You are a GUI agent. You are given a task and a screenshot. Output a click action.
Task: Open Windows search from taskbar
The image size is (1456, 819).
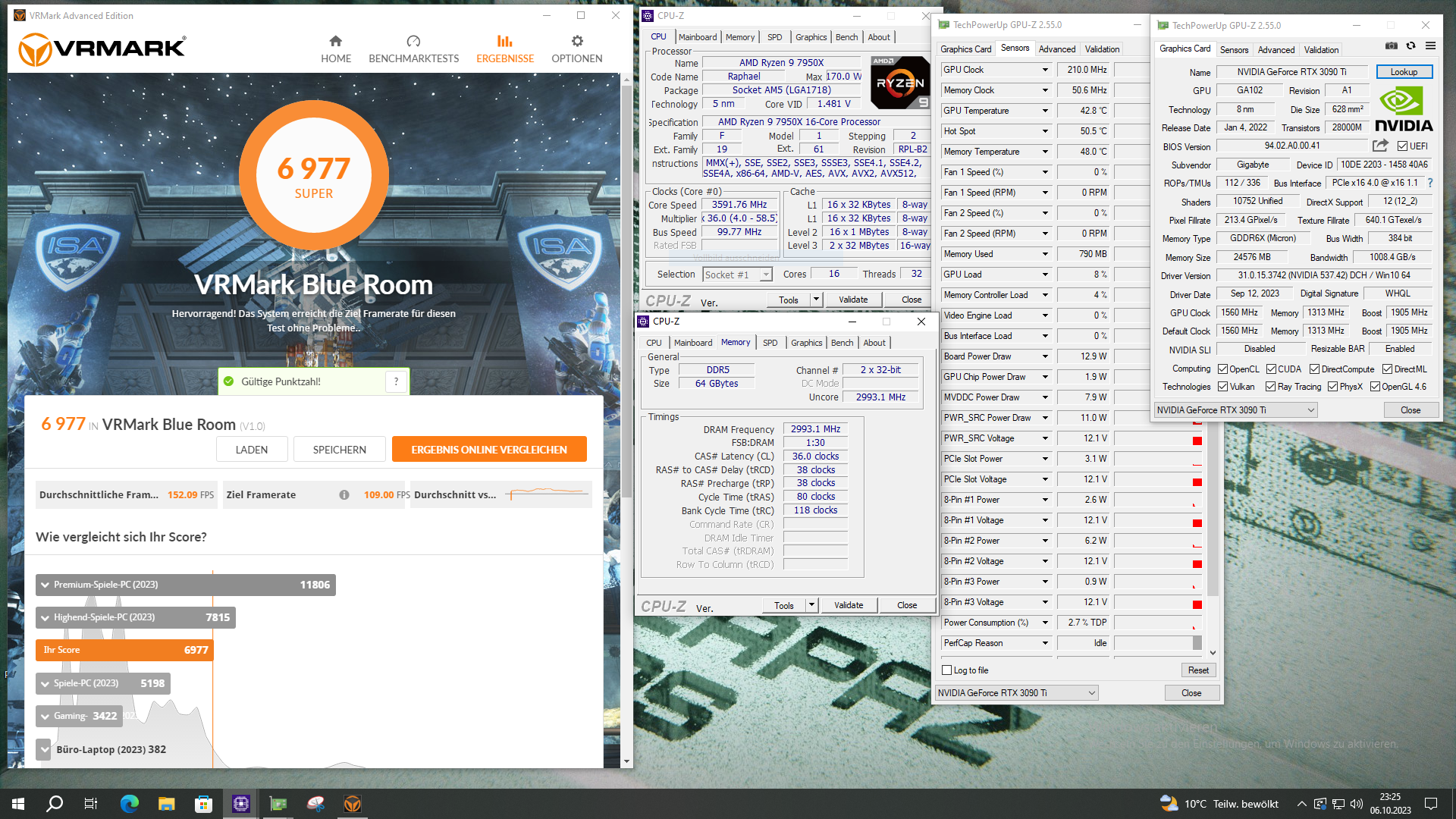pos(55,804)
